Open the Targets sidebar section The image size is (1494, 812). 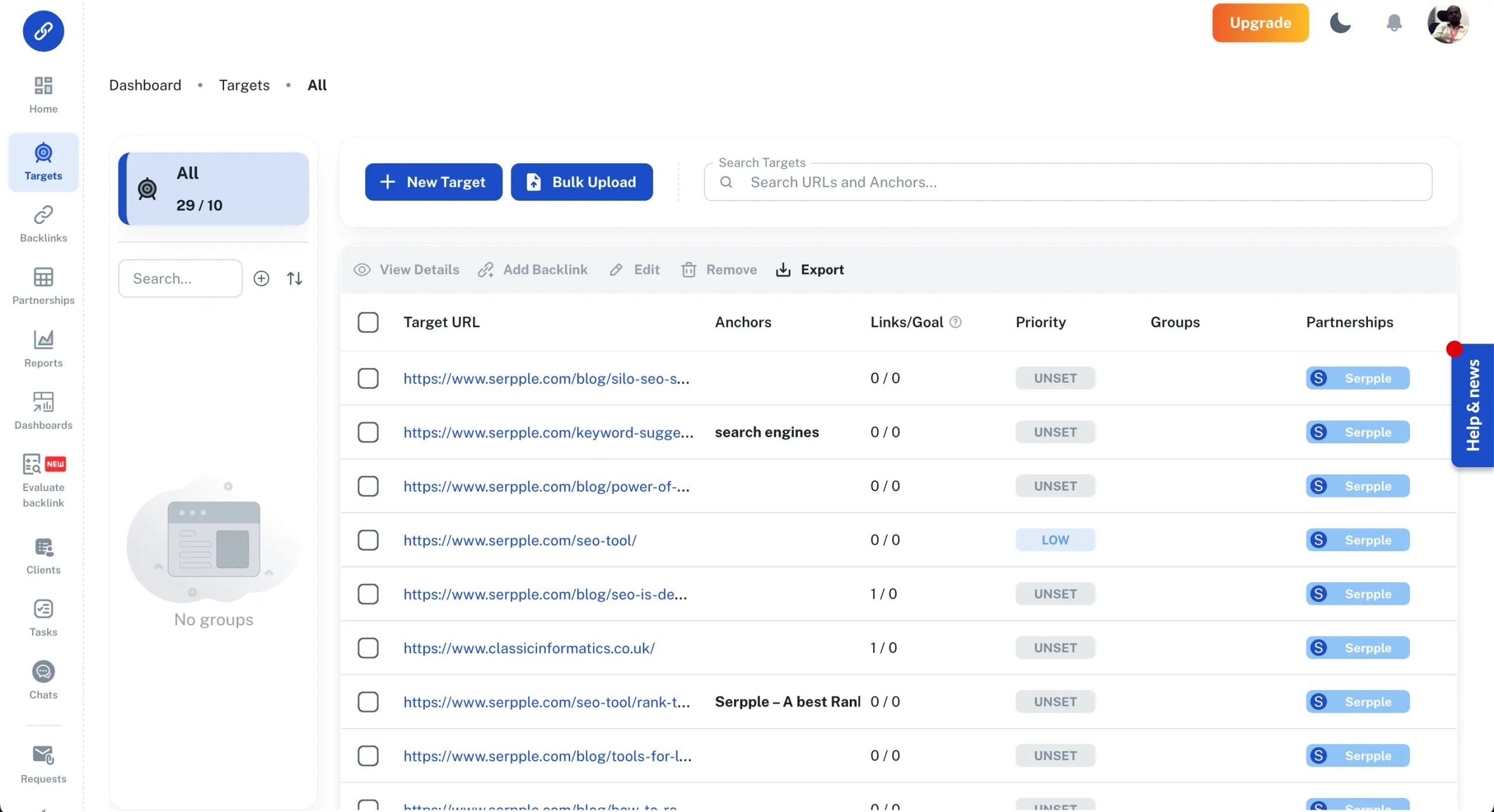(x=43, y=162)
